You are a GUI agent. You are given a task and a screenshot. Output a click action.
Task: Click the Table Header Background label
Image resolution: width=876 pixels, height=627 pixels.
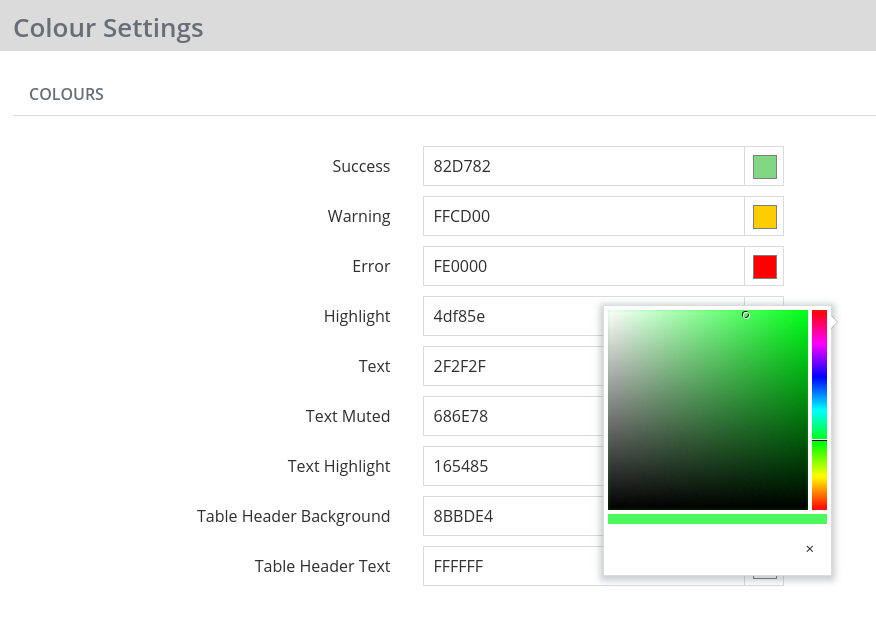click(x=293, y=516)
